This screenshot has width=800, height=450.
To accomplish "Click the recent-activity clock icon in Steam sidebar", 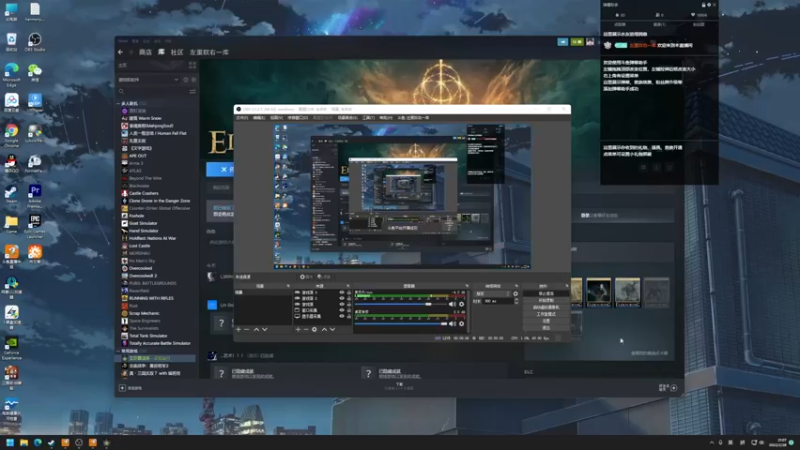I will pos(186,80).
